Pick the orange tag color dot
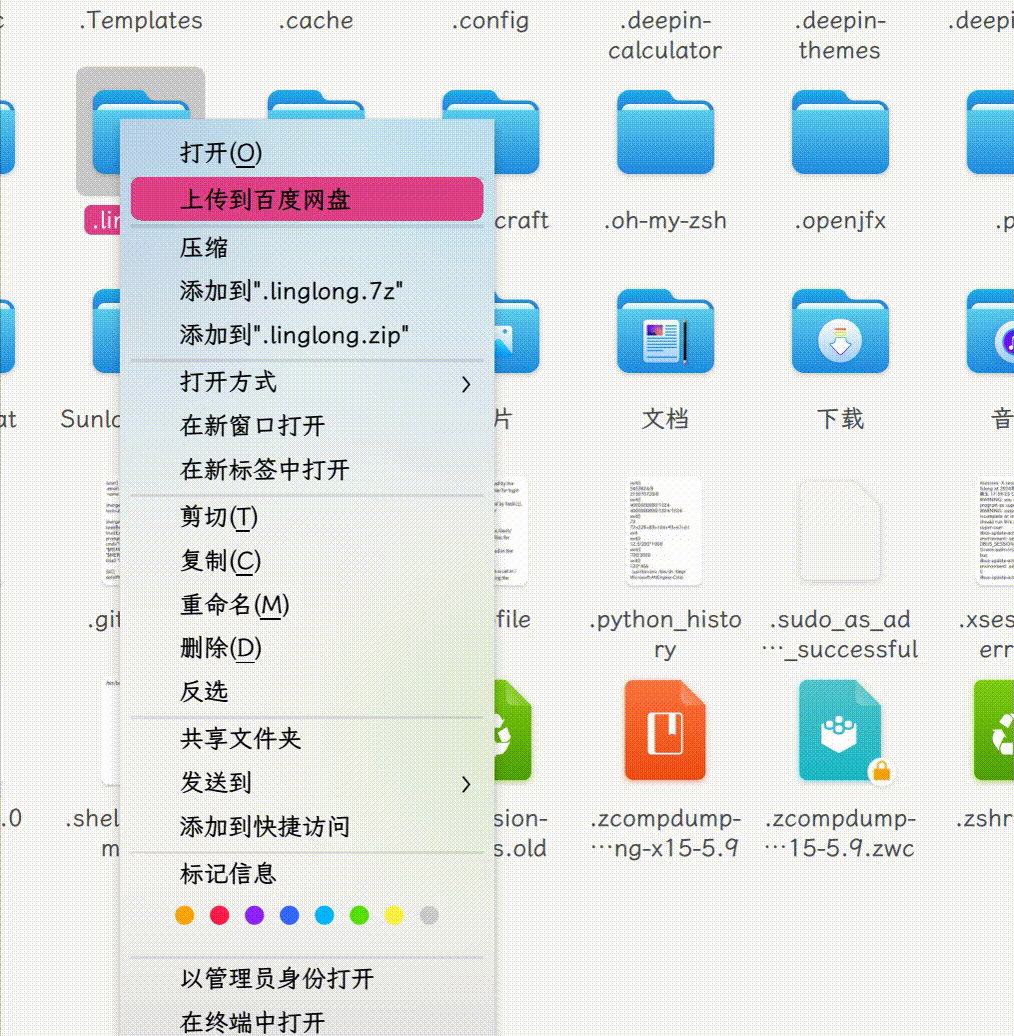 (x=184, y=915)
